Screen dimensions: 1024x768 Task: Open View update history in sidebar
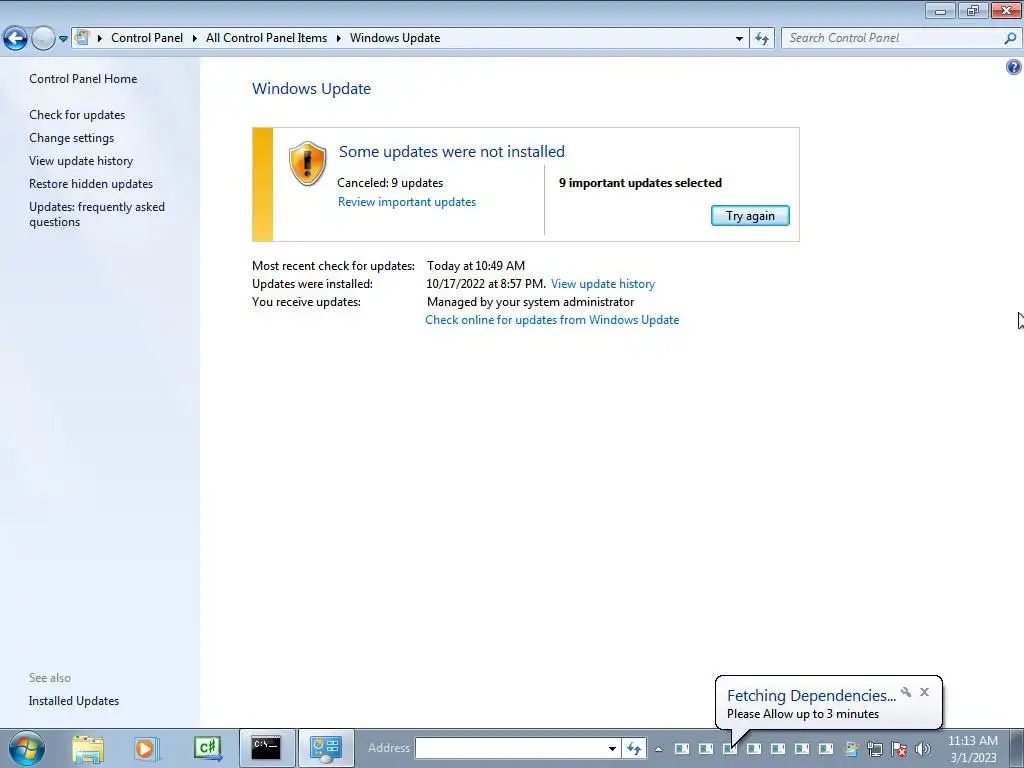click(x=81, y=161)
